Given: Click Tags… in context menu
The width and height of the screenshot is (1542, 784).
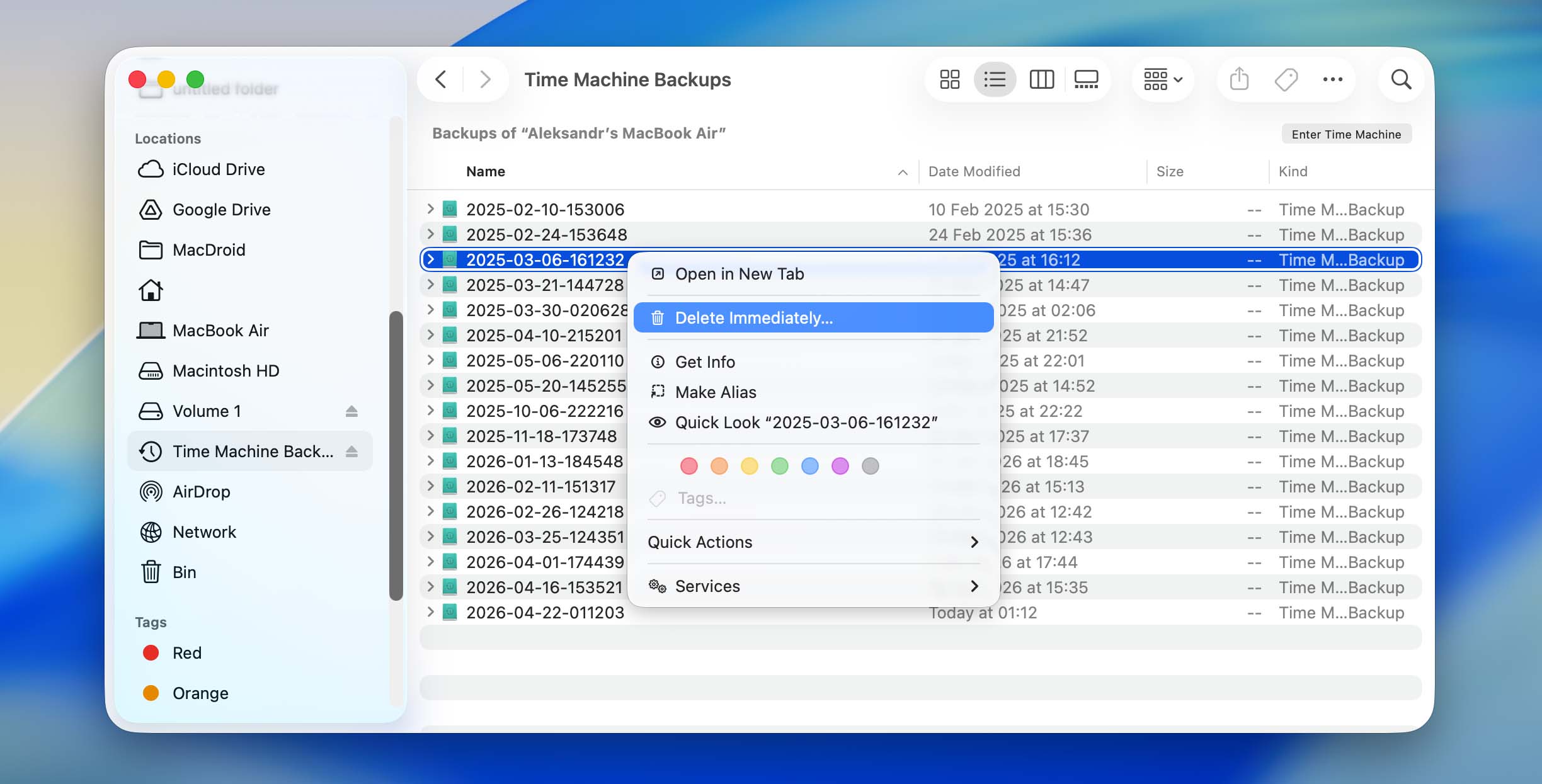Looking at the screenshot, I should point(813,498).
